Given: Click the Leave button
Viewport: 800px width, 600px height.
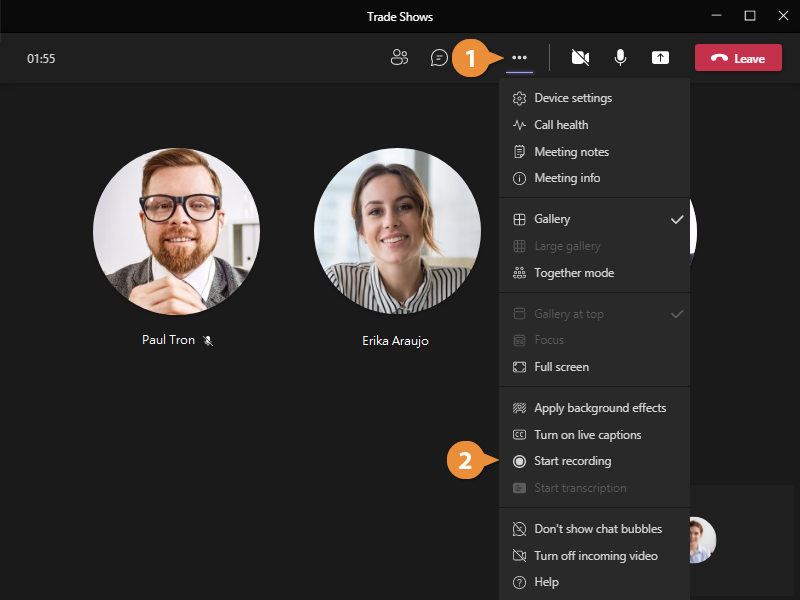Looking at the screenshot, I should [x=738, y=57].
